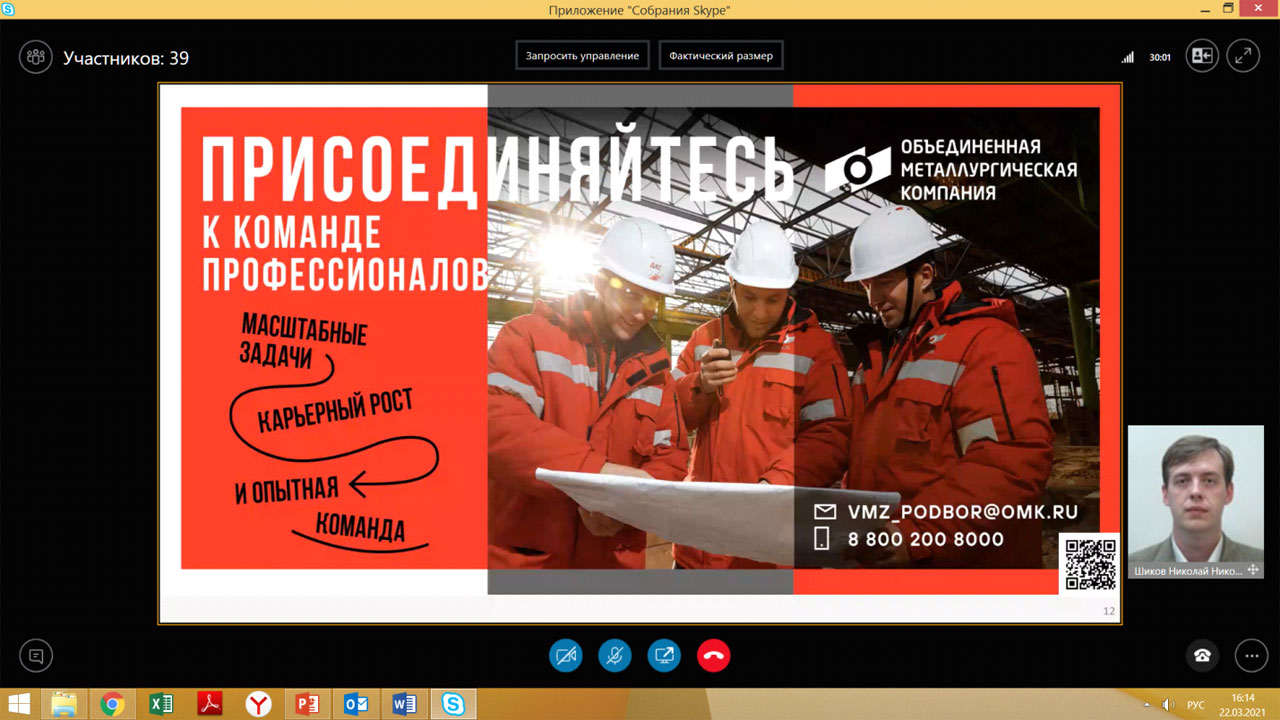Switch the РУС input language indicator
Screen dimensions: 1280x720
[1195, 705]
